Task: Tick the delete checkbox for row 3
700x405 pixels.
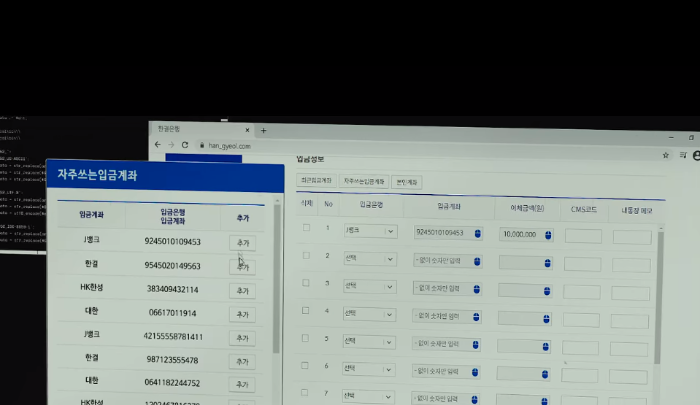Action: click(306, 283)
